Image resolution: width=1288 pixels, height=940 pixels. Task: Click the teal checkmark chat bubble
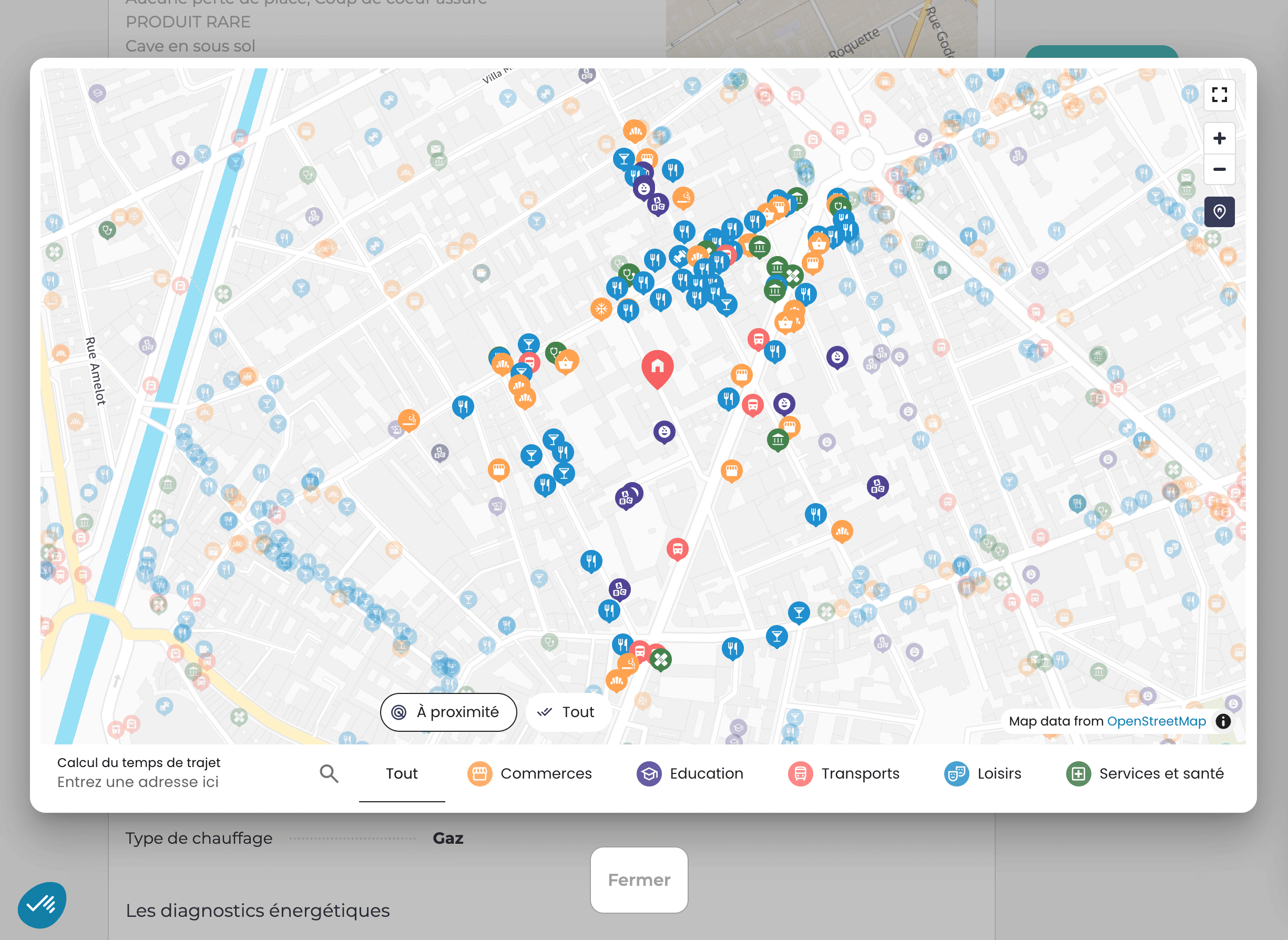(44, 904)
